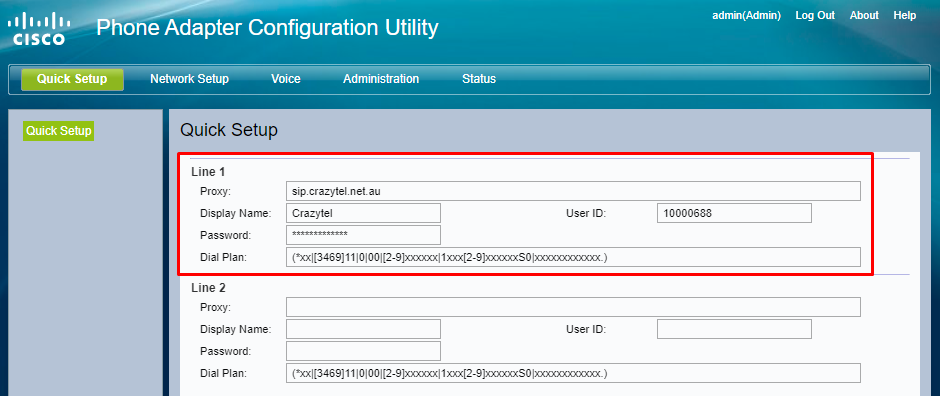Click the Line 1 User ID label
Image resolution: width=940 pixels, height=396 pixels.
586,213
